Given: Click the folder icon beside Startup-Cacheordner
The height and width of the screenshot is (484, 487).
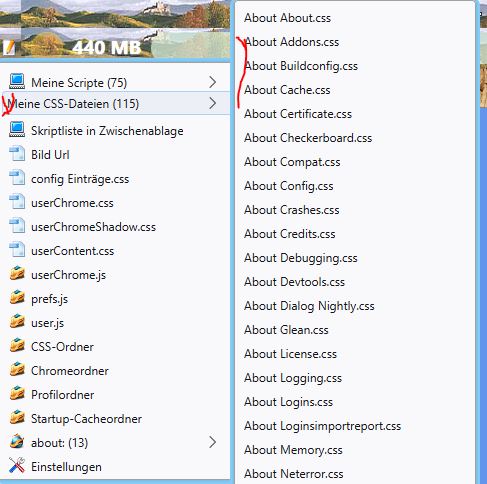Looking at the screenshot, I should (17, 418).
